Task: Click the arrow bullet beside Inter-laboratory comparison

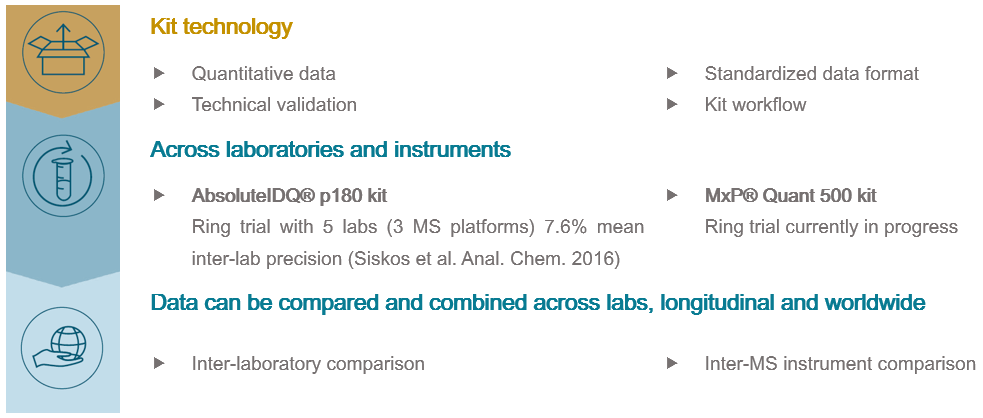Action: coord(159,364)
